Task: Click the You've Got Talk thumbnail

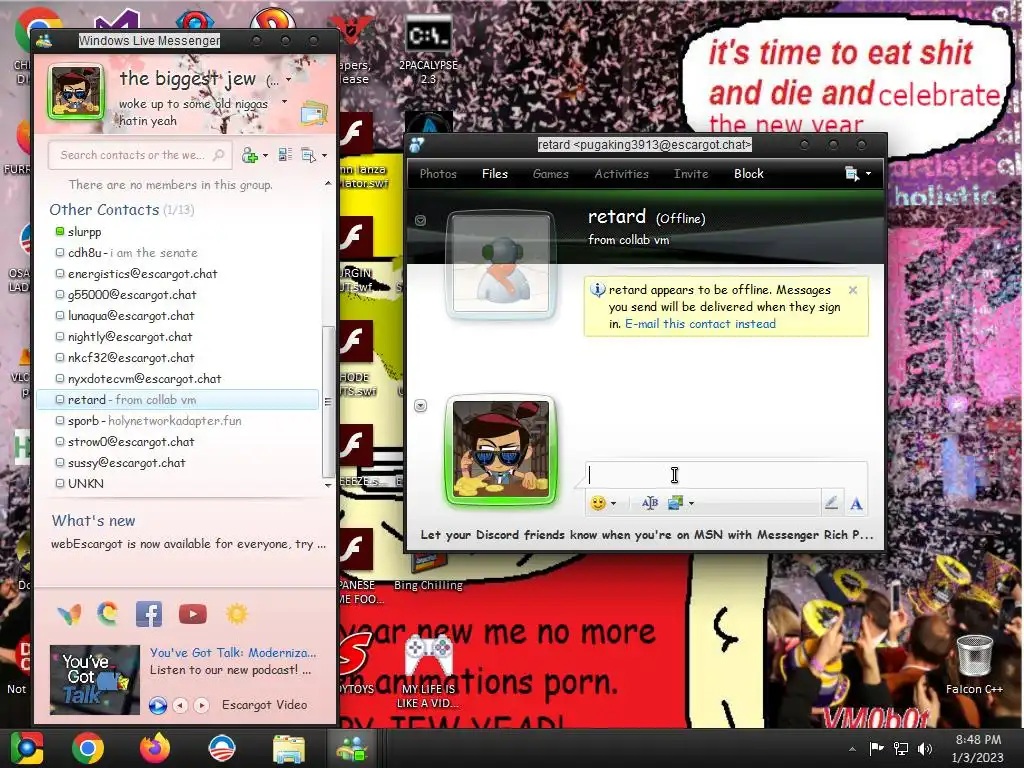Action: coord(95,680)
